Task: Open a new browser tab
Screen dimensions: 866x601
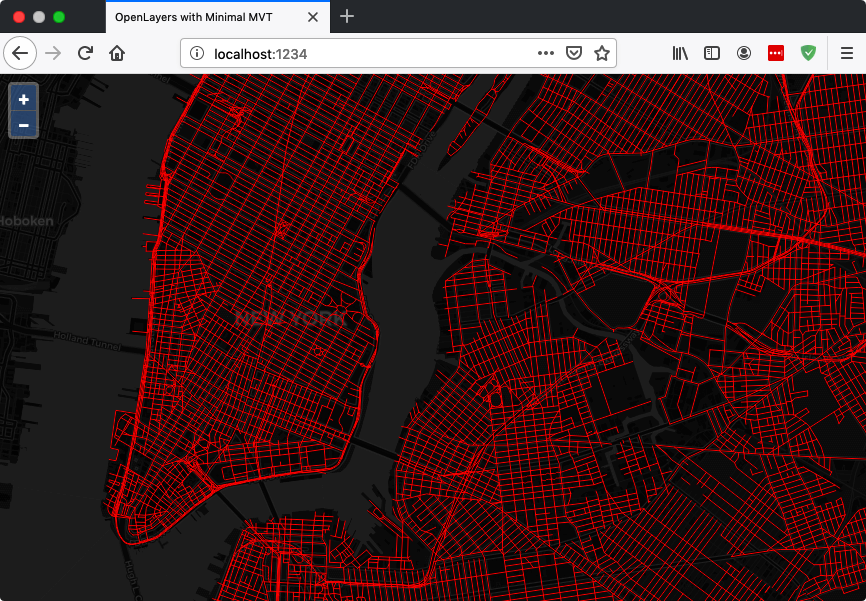Action: click(x=347, y=17)
